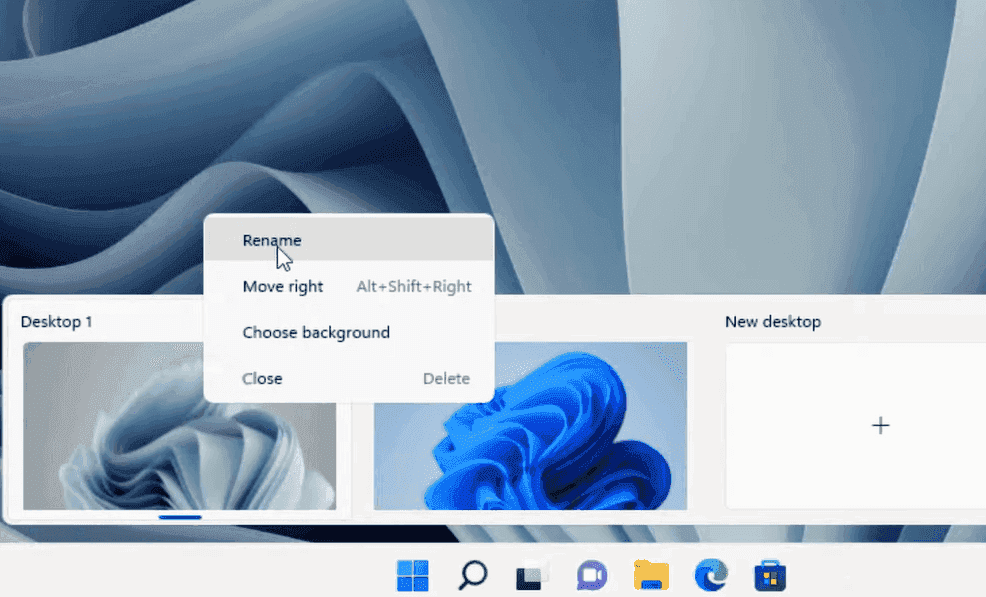
Task: Select Close to delete the desktop
Action: pos(349,379)
